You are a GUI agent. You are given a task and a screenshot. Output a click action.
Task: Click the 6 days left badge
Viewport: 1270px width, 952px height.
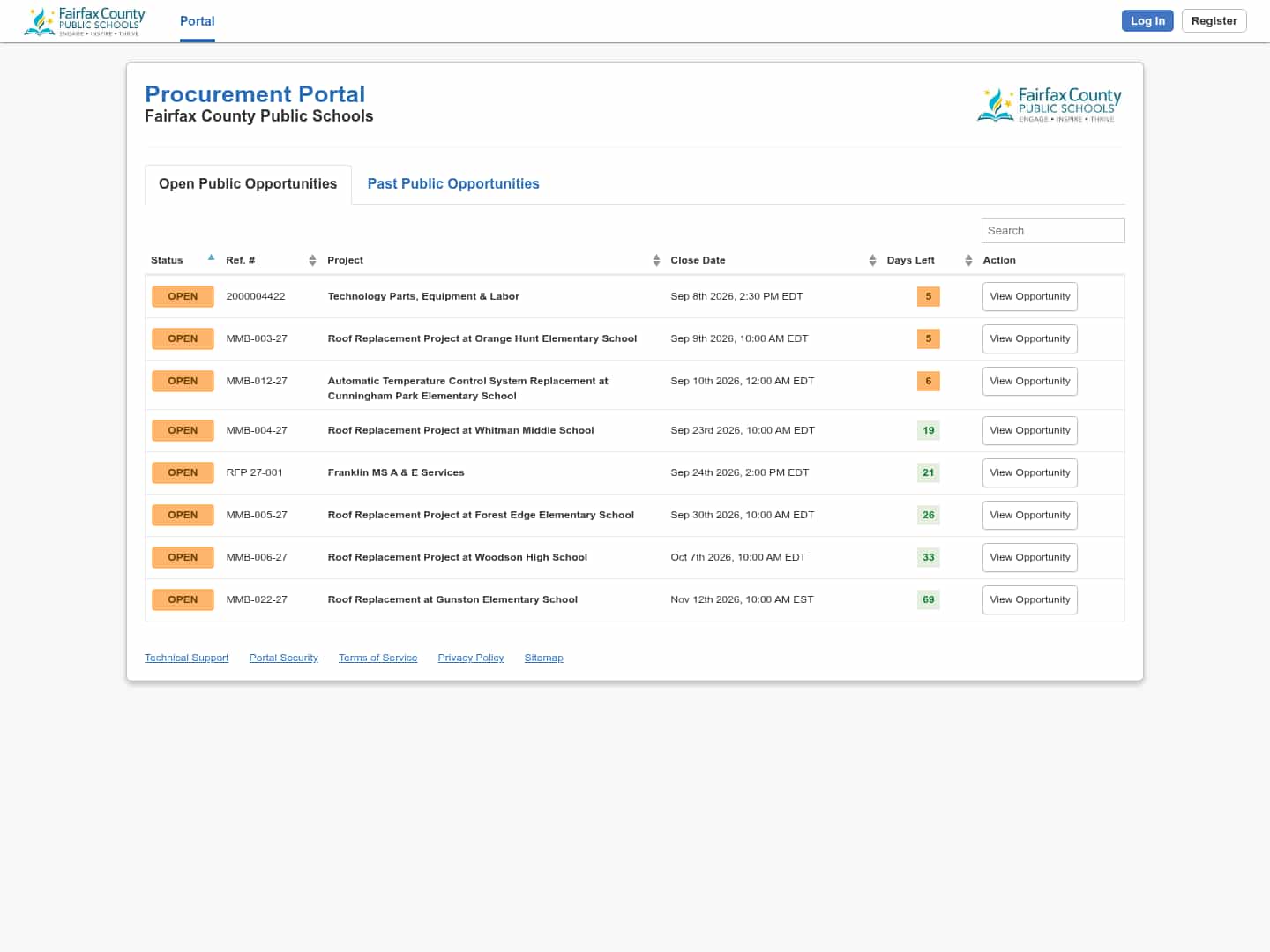(x=929, y=382)
